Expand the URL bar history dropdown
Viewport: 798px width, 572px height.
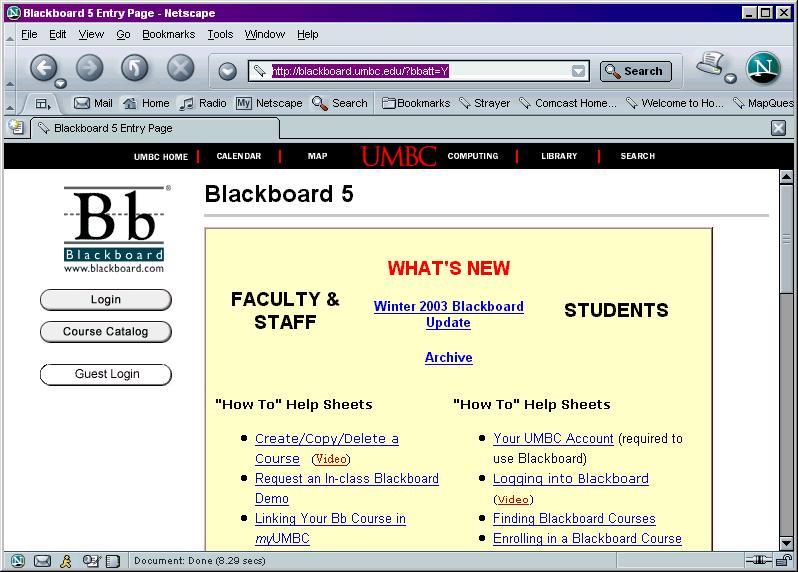coord(578,71)
